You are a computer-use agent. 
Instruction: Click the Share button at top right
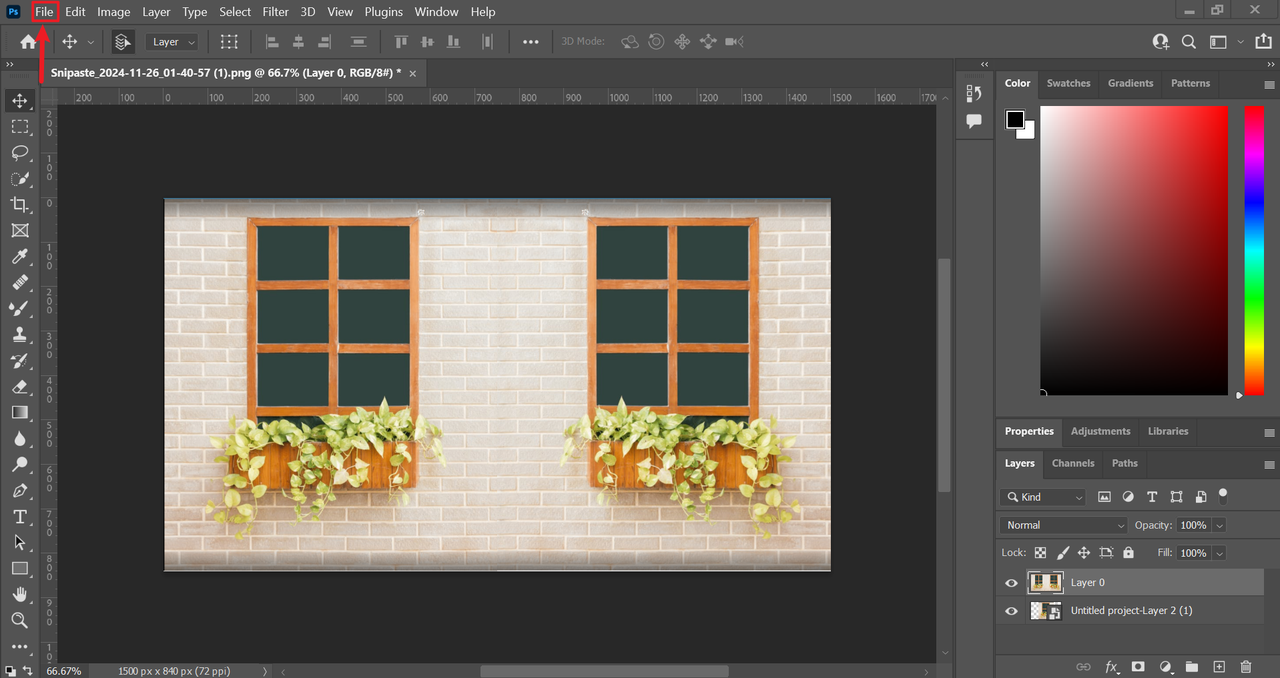(x=1263, y=42)
